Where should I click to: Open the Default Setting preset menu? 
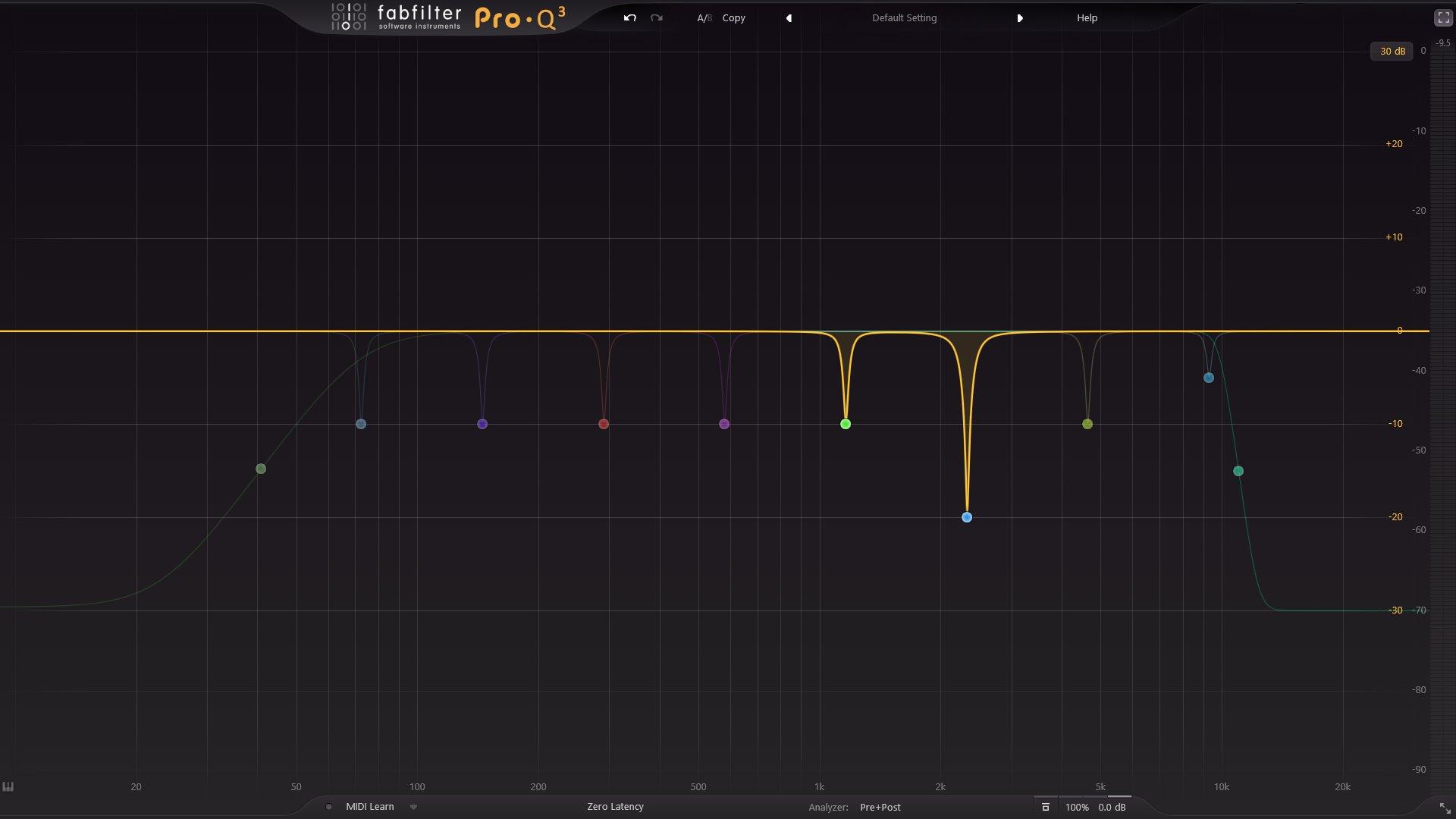(904, 18)
